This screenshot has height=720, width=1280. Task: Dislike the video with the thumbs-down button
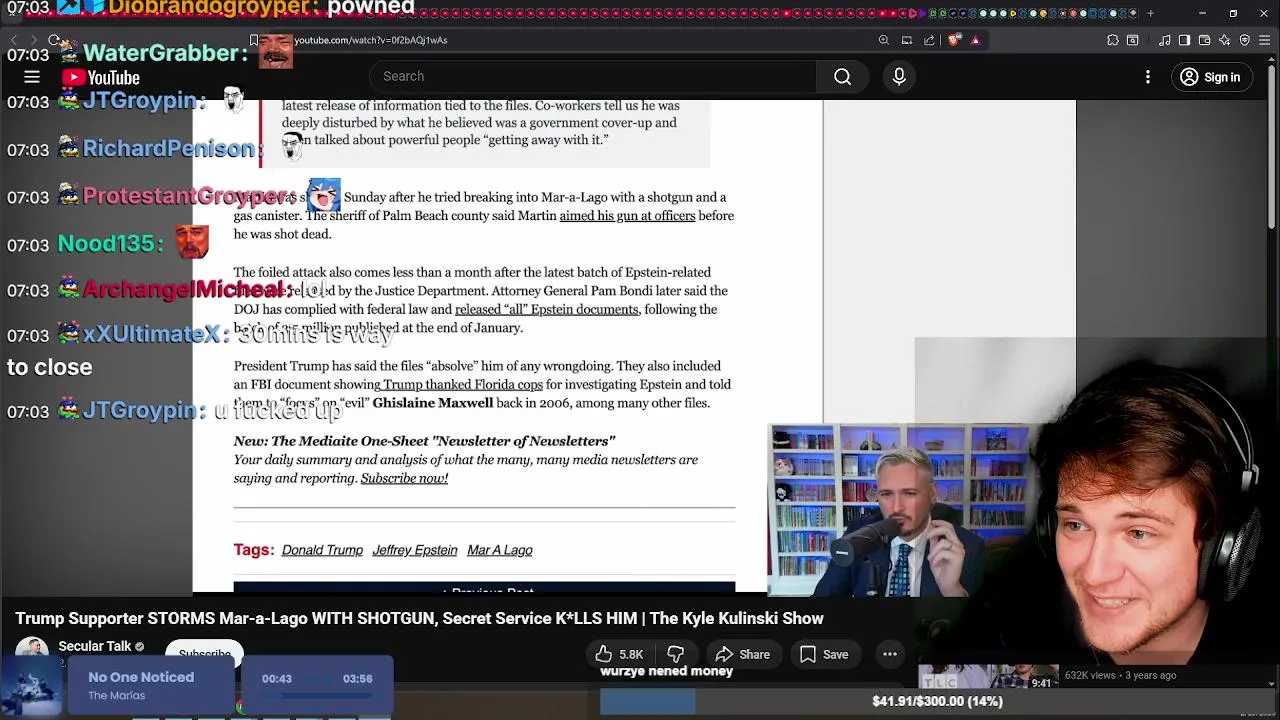point(676,654)
